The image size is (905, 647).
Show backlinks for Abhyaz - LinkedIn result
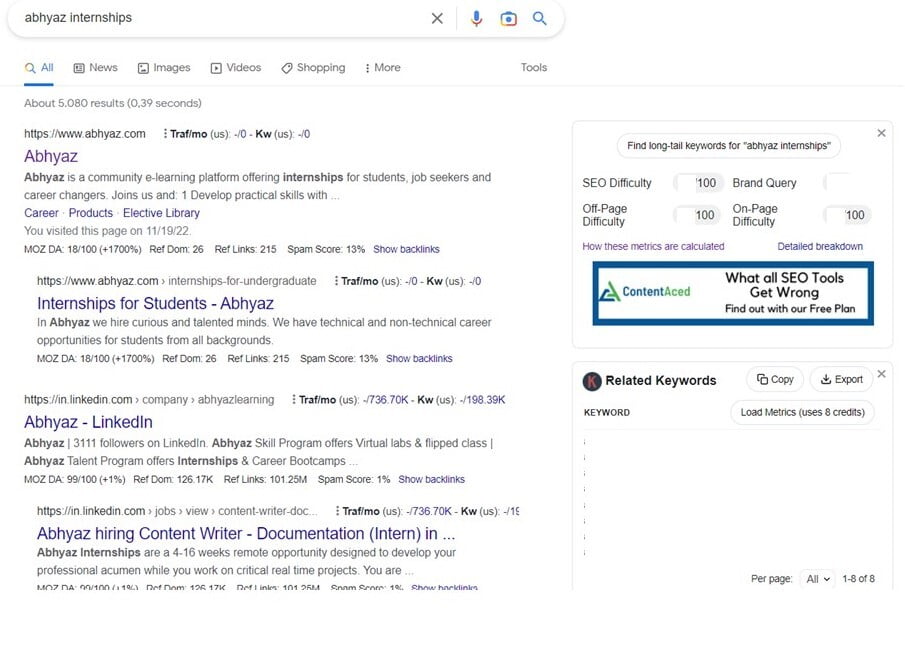(x=431, y=479)
